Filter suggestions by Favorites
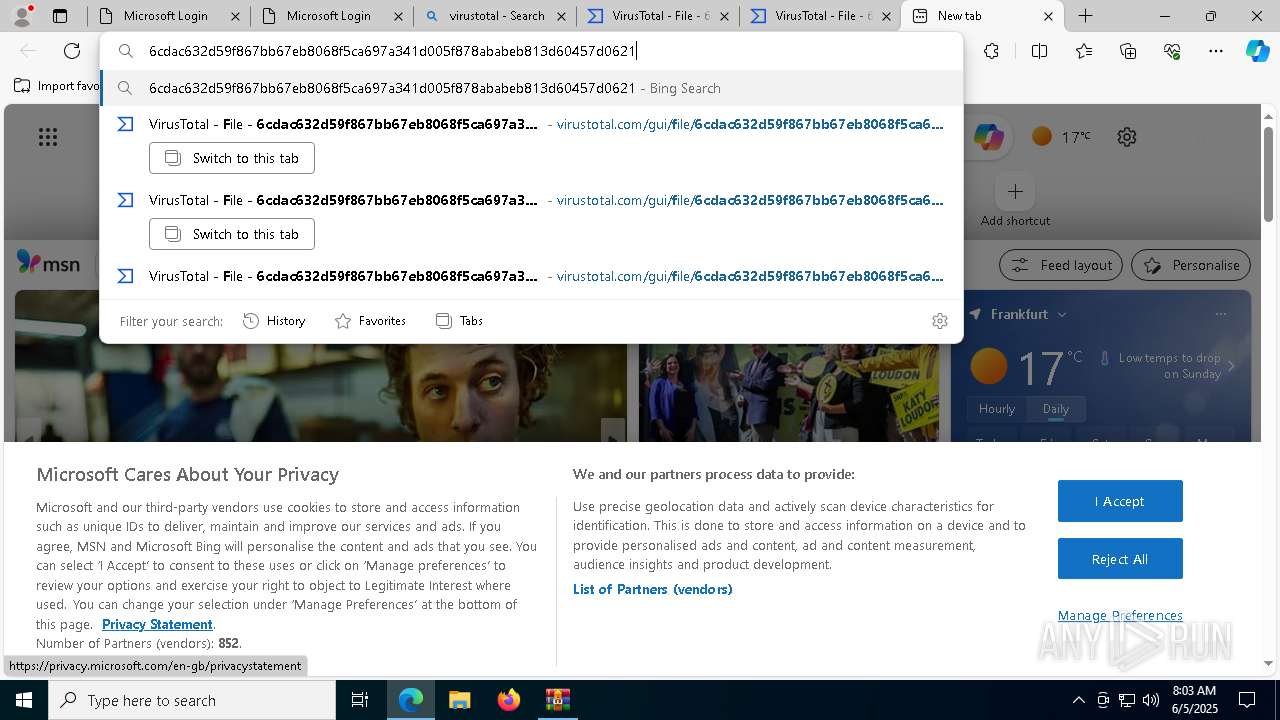 (x=370, y=321)
